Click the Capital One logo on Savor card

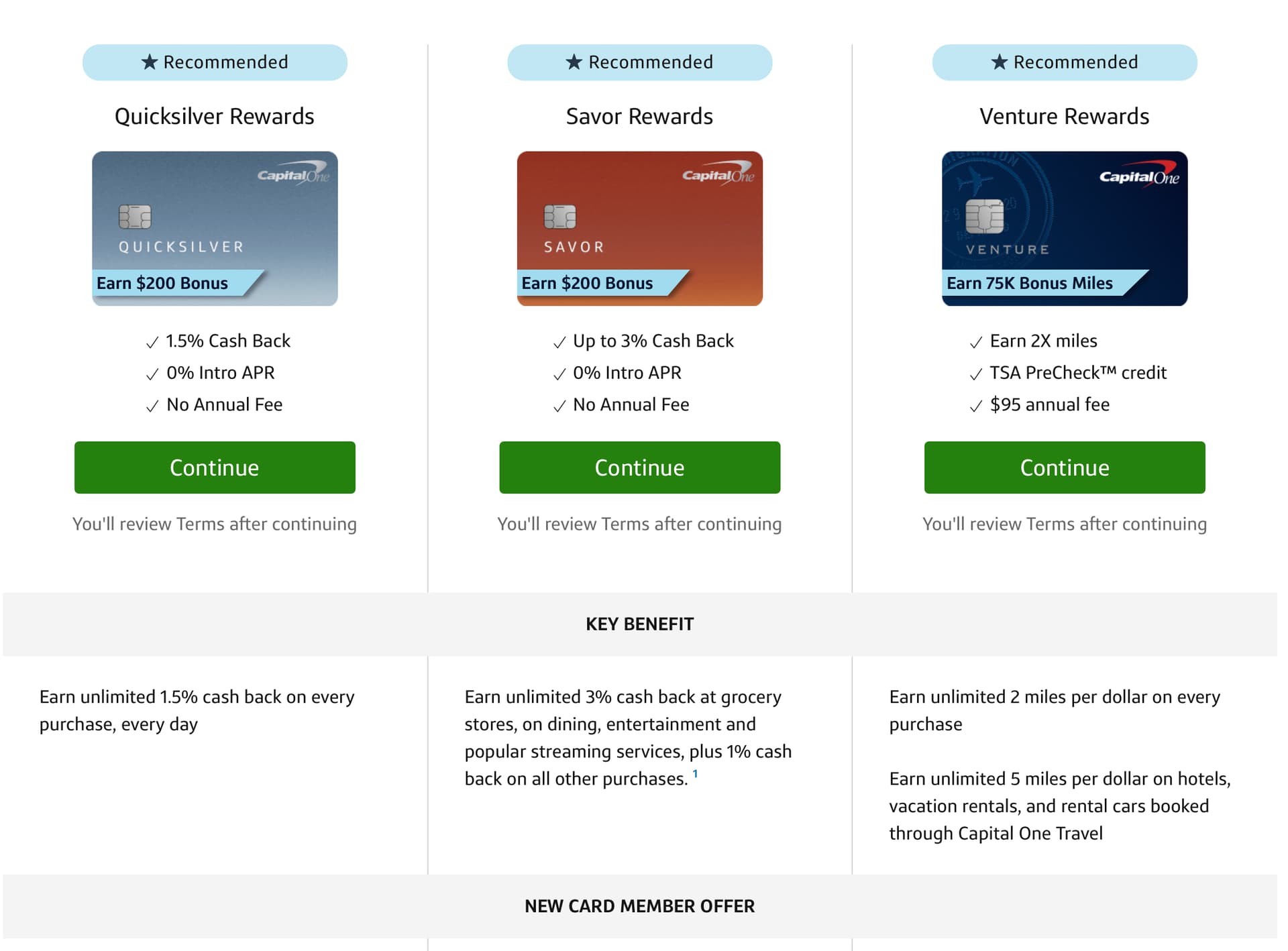pos(718,174)
